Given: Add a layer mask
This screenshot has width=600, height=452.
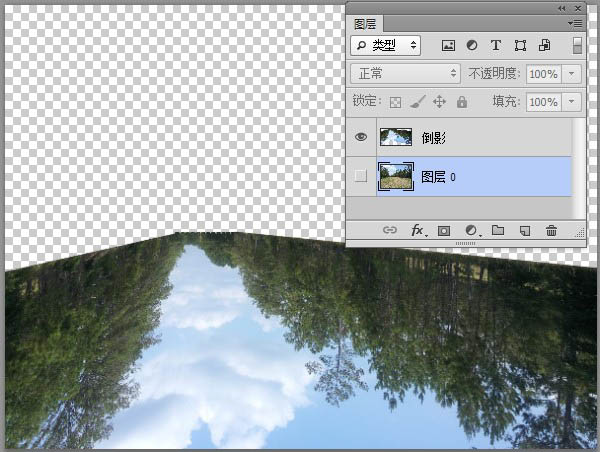Looking at the screenshot, I should [444, 230].
